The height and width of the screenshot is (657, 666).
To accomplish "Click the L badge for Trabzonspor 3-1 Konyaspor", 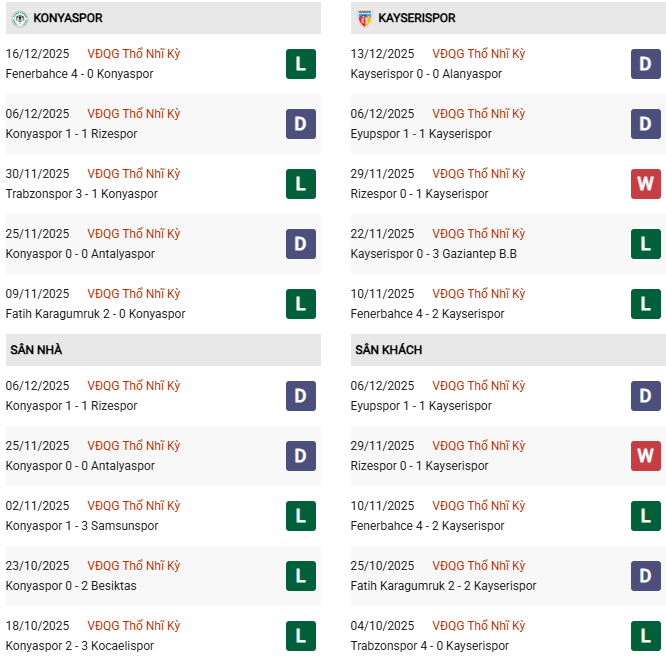I will point(300,184).
